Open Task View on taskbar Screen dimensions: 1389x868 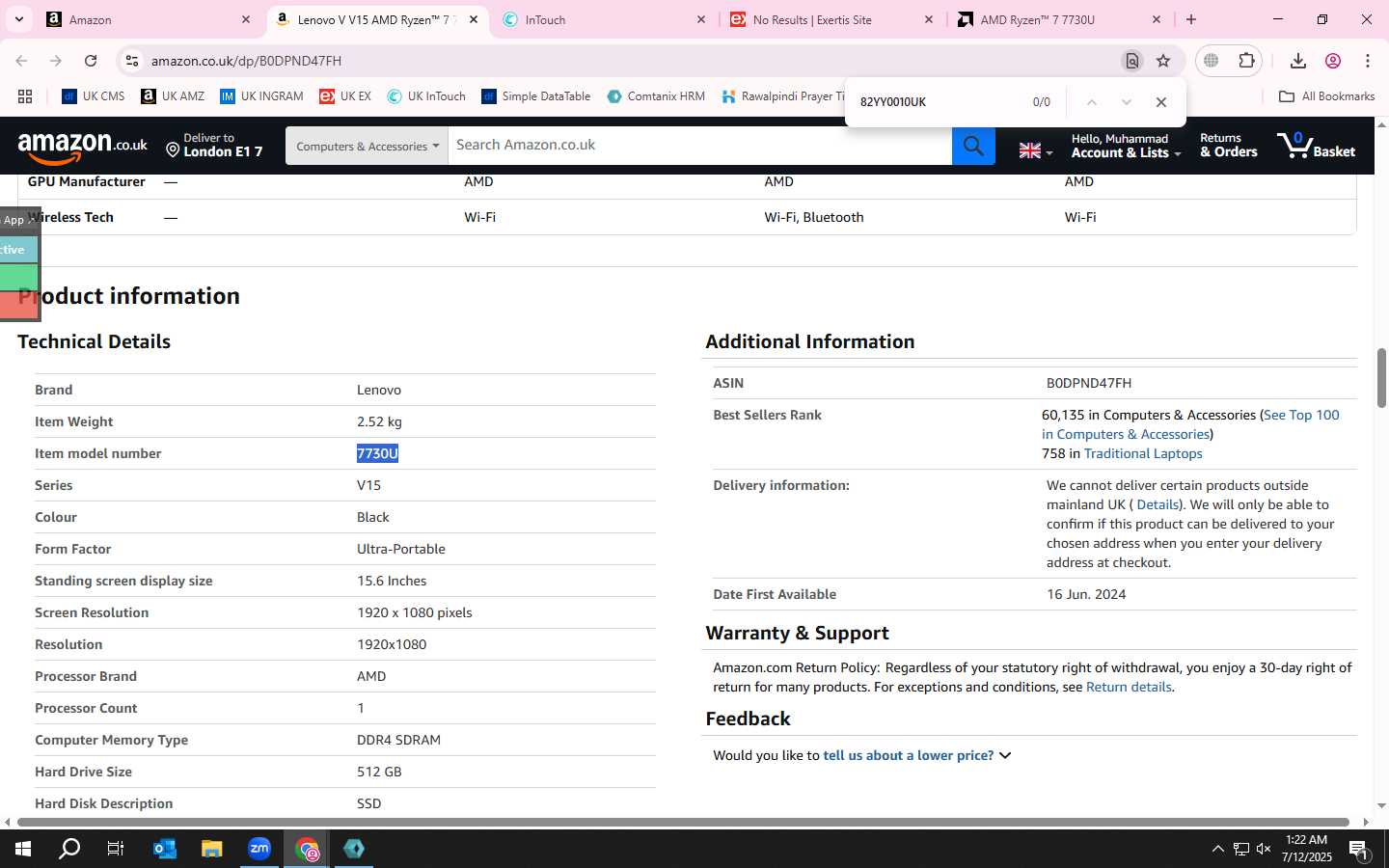tap(115, 849)
